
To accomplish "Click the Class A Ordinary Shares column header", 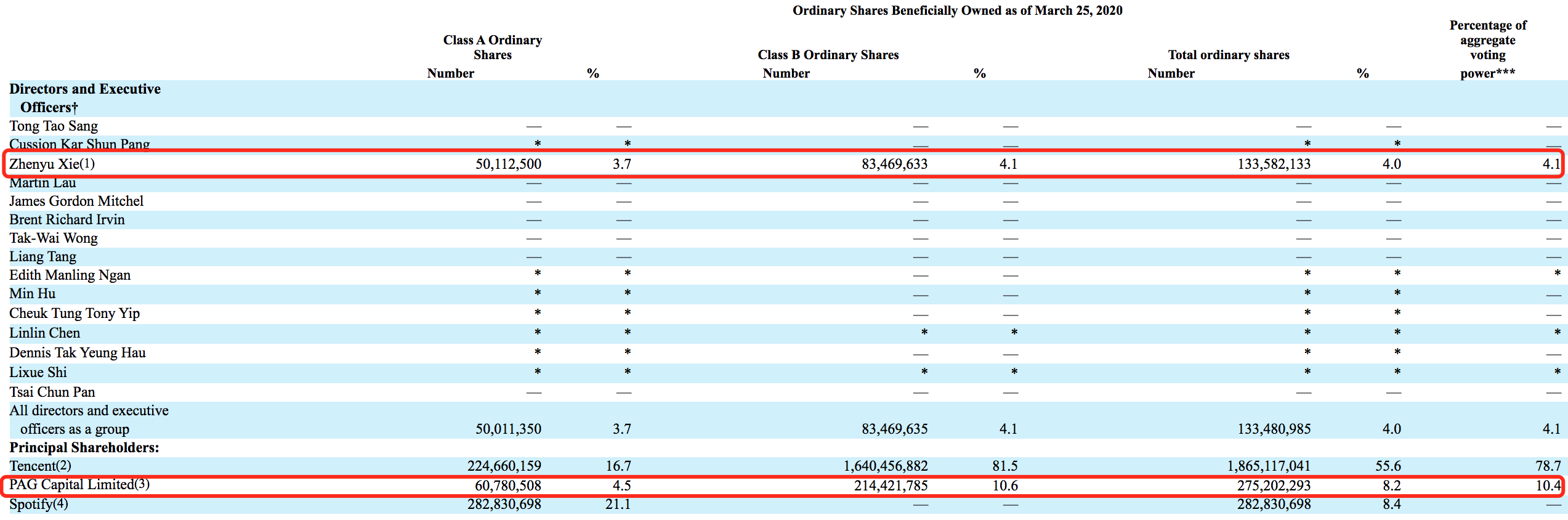I will click(x=493, y=47).
